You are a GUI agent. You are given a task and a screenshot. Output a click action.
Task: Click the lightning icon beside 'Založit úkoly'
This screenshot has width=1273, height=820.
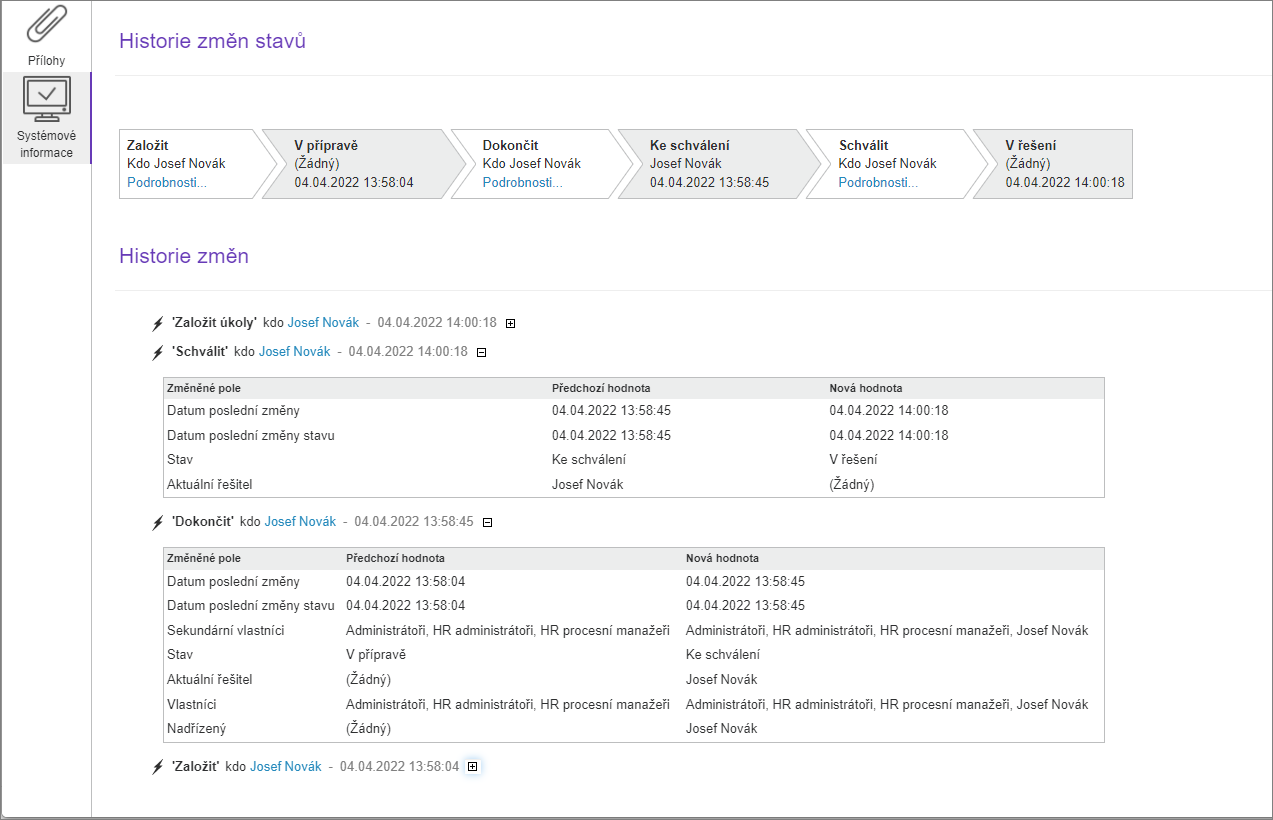[157, 323]
